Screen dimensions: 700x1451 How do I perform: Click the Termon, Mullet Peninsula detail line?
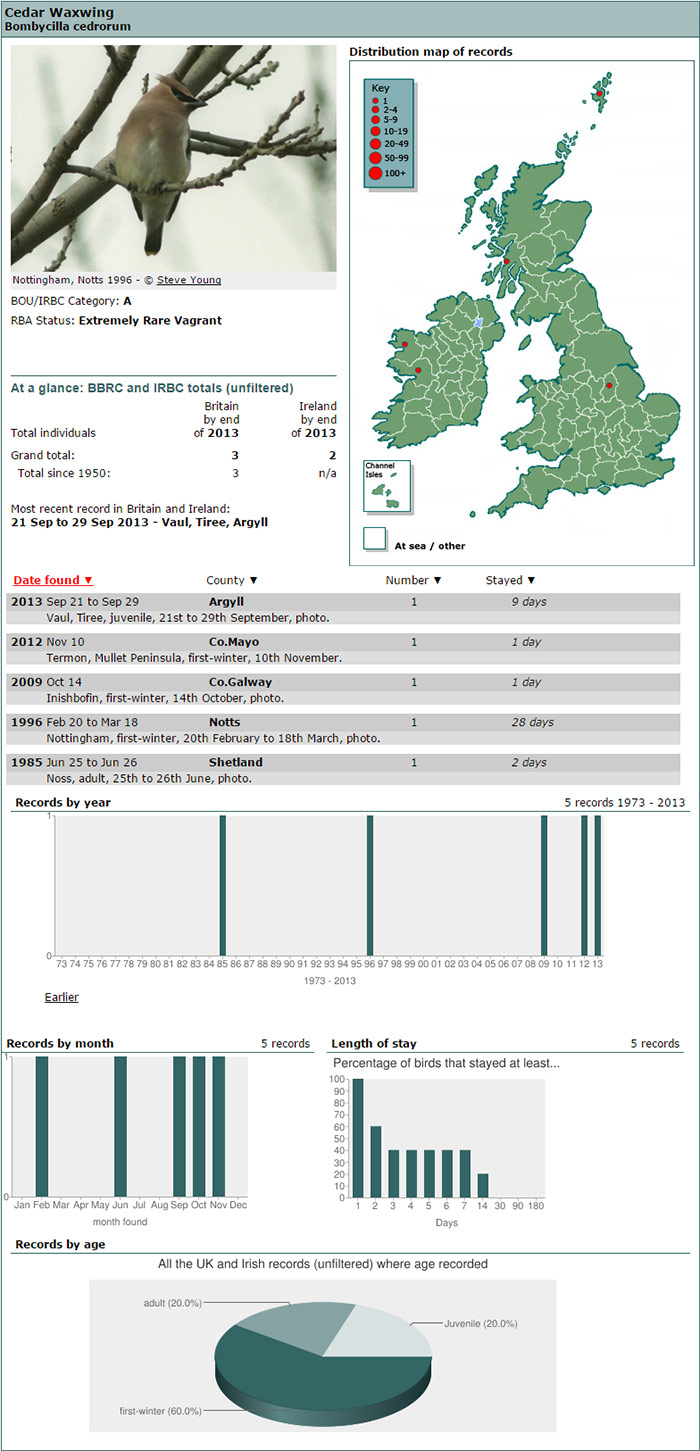[x=194, y=658]
